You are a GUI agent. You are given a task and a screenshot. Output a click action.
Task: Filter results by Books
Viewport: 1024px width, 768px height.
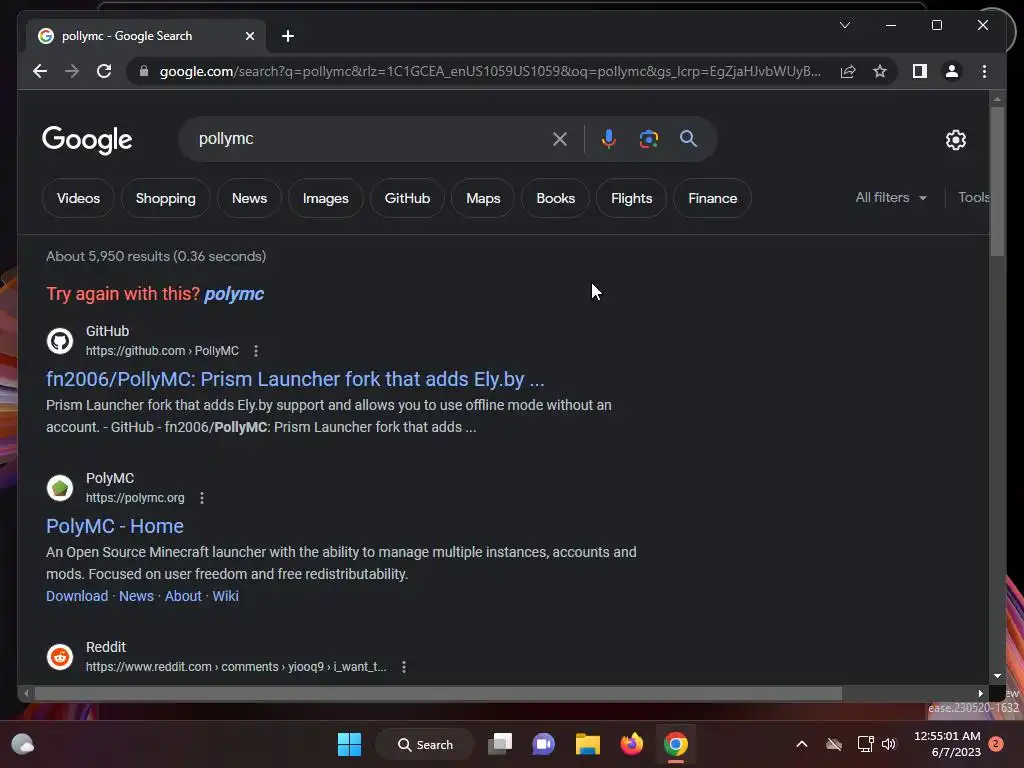point(556,198)
